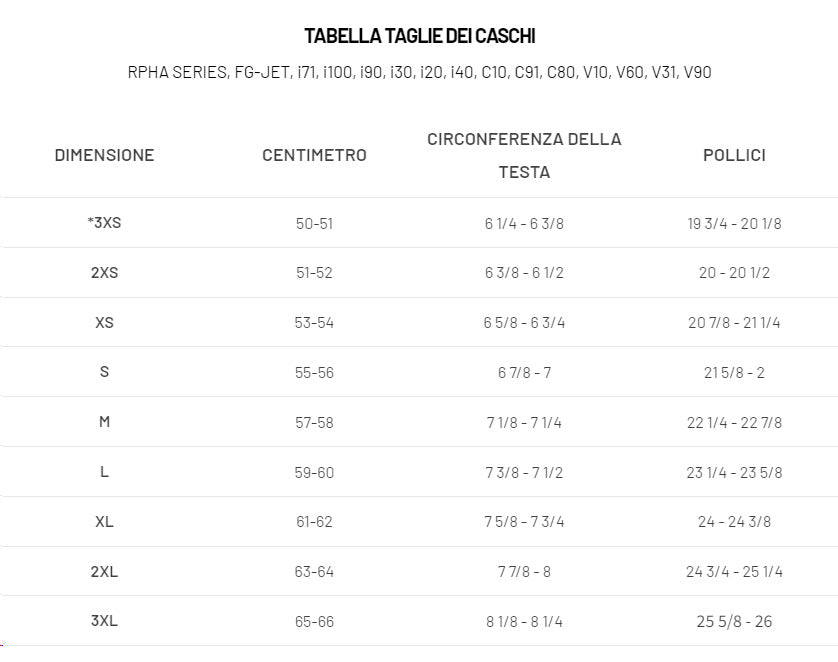Click the 25 5/8 - 26 inches cell
This screenshot has width=838, height=662.
point(734,622)
